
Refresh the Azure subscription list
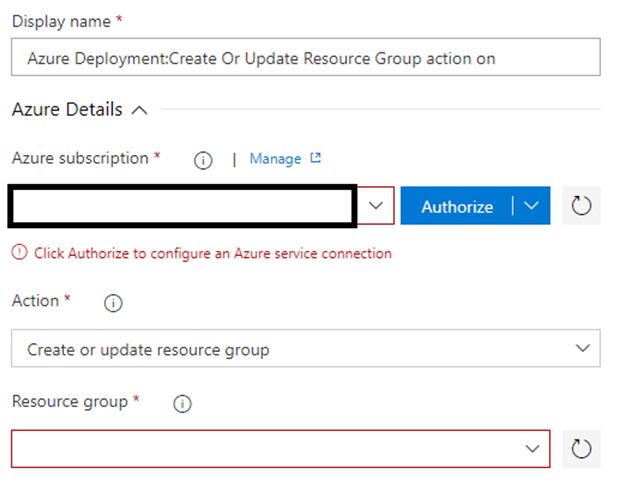pos(581,206)
